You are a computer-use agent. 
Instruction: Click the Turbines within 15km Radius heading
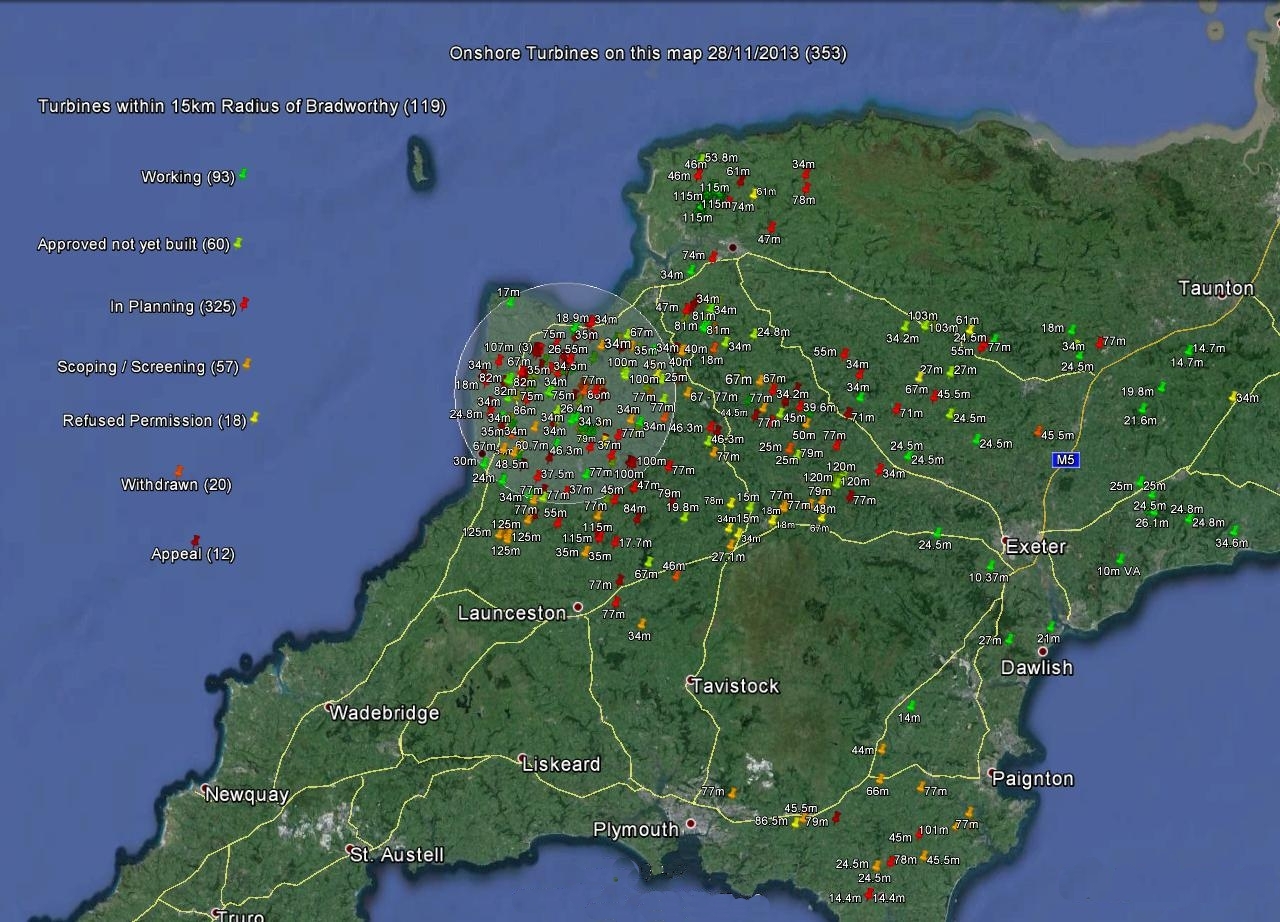[241, 106]
